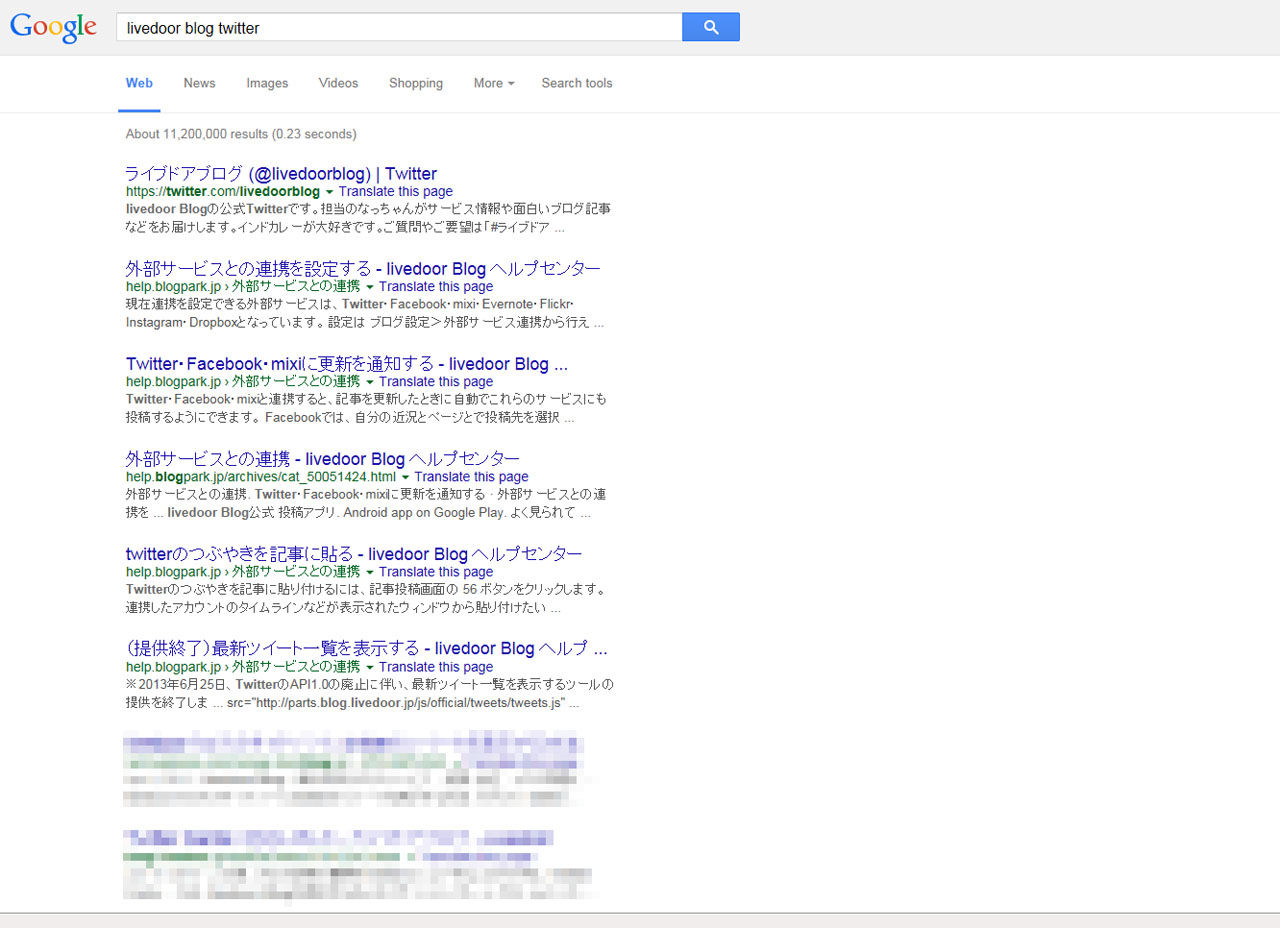Expand arrow next to archives/cat_50051424.html URL

(405, 477)
